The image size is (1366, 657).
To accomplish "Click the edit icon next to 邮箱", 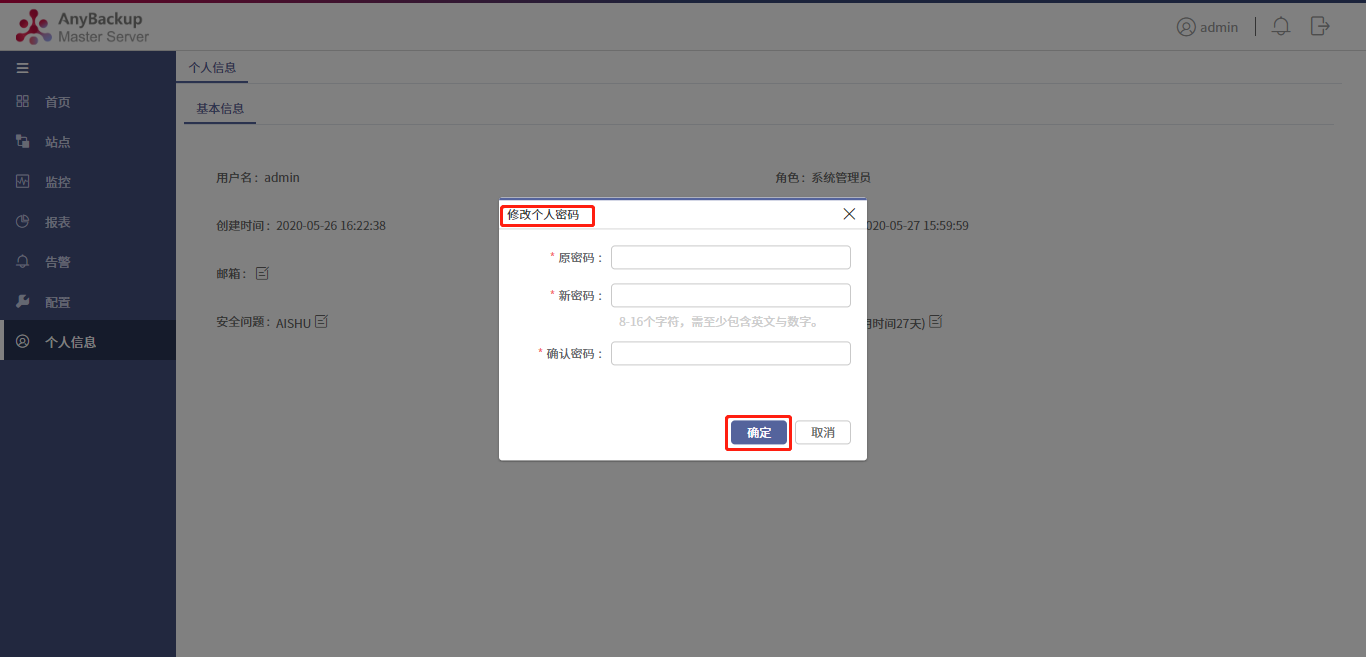I will (x=262, y=273).
